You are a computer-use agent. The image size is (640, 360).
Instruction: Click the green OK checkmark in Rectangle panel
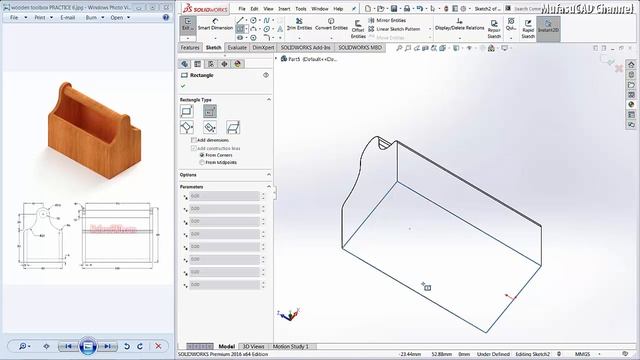coord(183,86)
